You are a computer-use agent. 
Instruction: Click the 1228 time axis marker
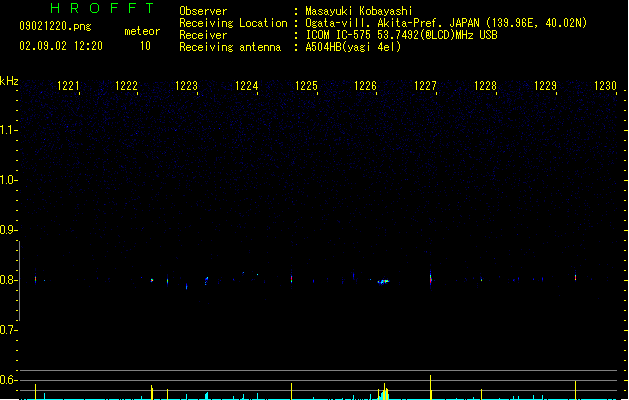click(485, 86)
